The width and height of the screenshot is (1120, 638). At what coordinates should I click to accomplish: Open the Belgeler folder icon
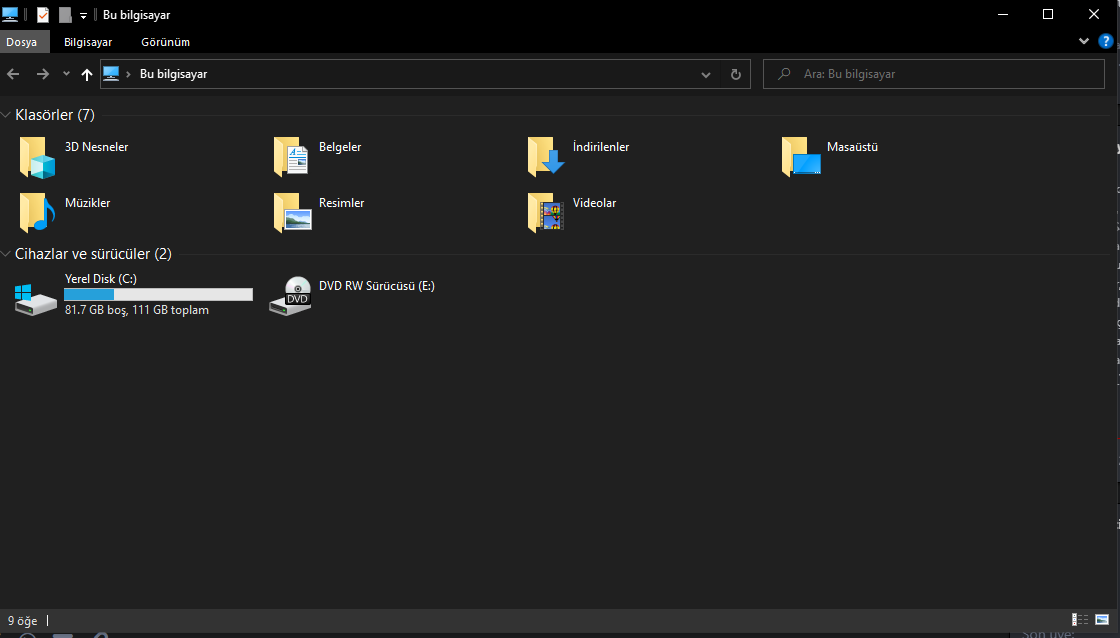tap(291, 157)
